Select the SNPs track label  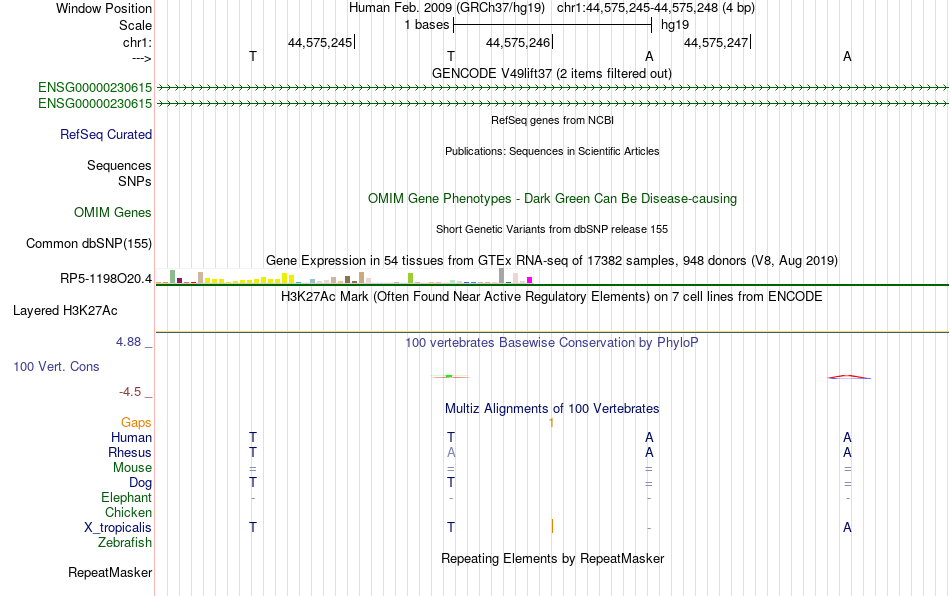135,181
